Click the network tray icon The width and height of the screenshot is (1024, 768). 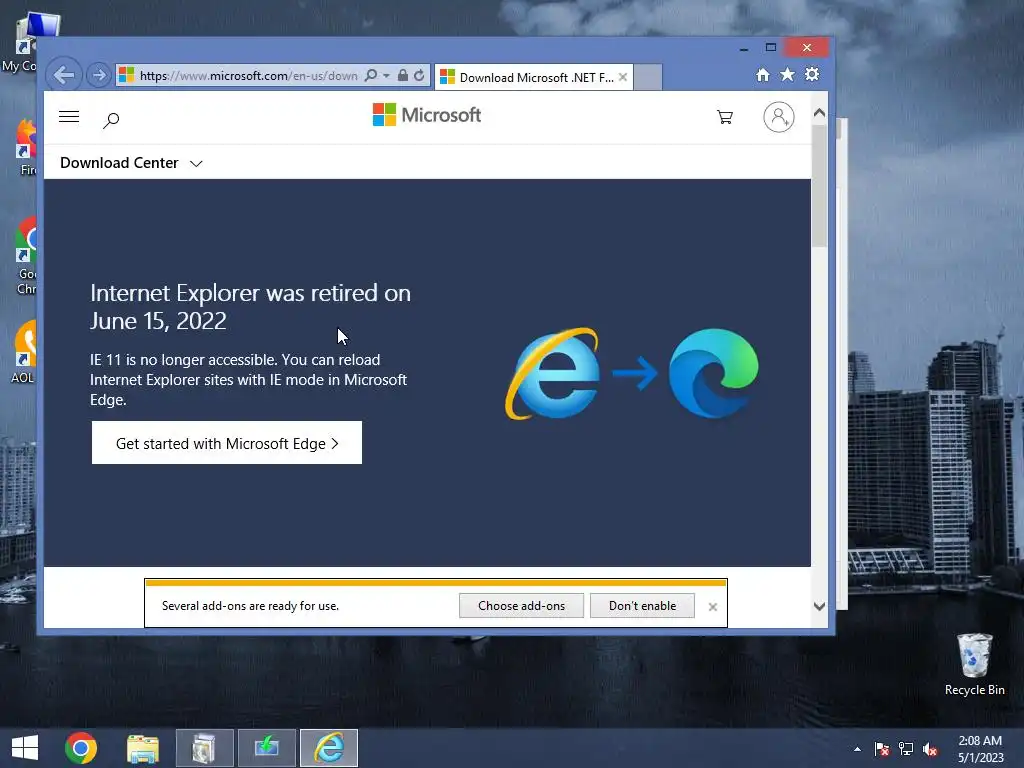[x=906, y=749]
